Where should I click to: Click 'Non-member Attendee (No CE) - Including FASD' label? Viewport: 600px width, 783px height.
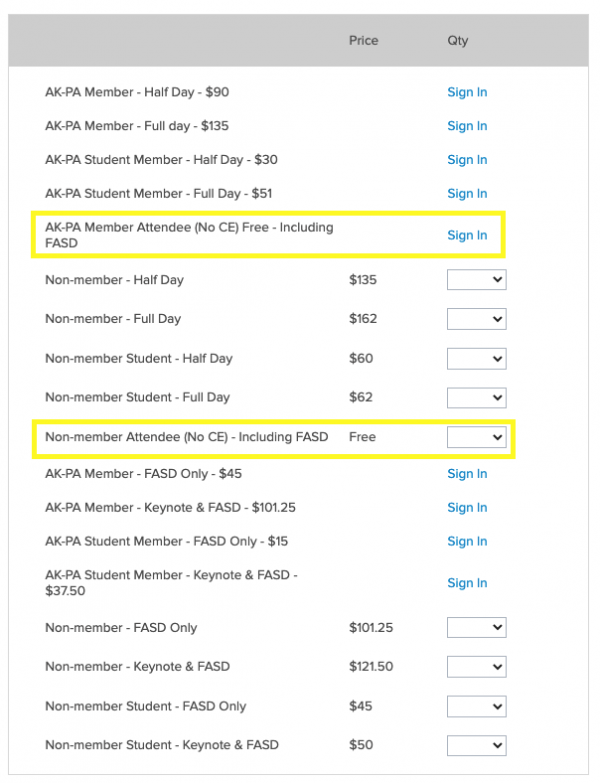point(187,437)
